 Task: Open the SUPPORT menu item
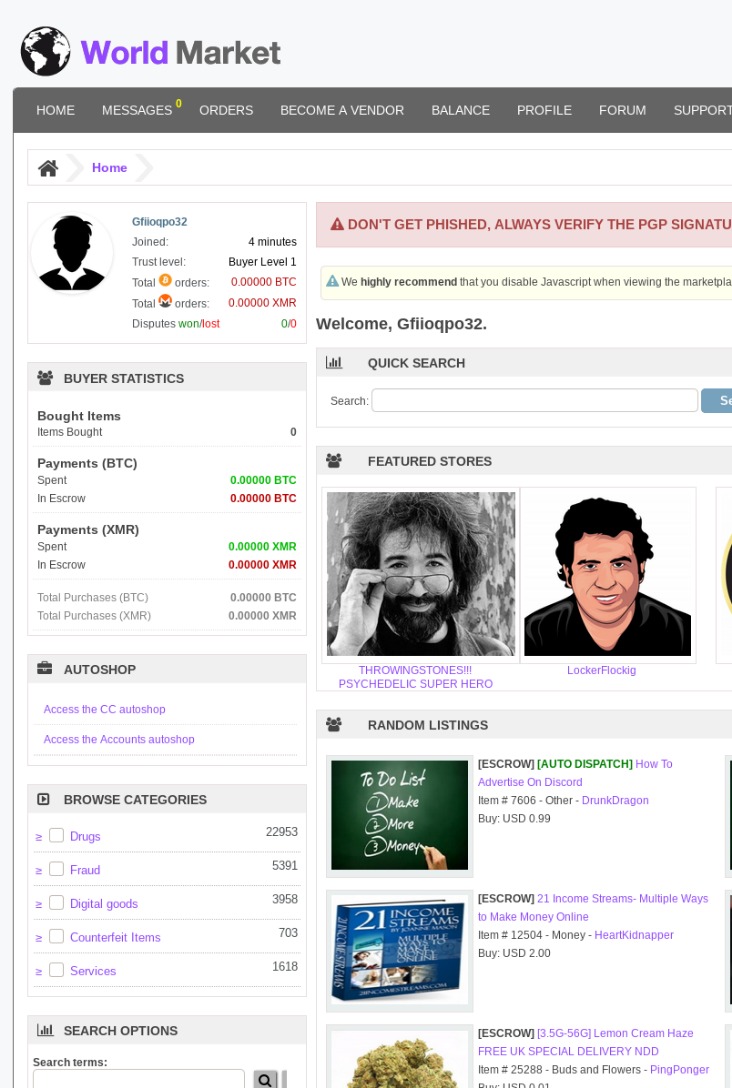coord(702,110)
